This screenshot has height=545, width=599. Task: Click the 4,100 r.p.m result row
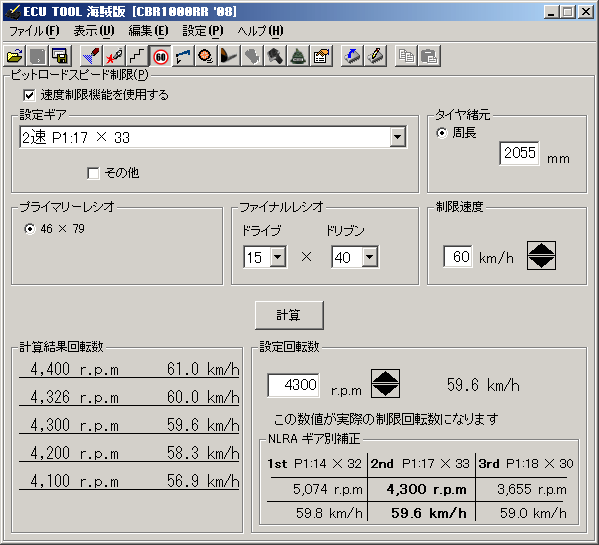tap(129, 481)
